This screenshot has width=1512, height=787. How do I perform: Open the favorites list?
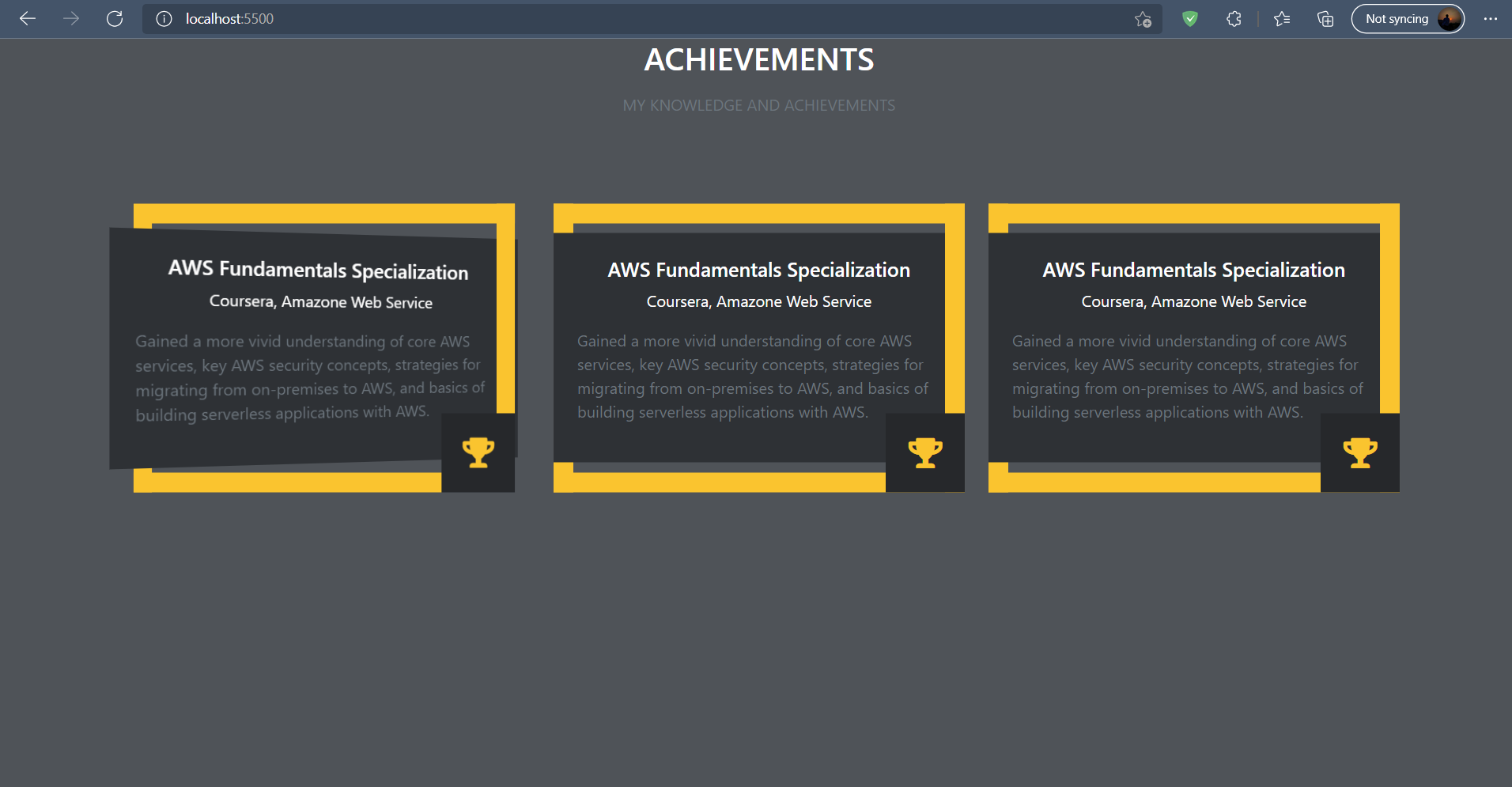[1282, 19]
